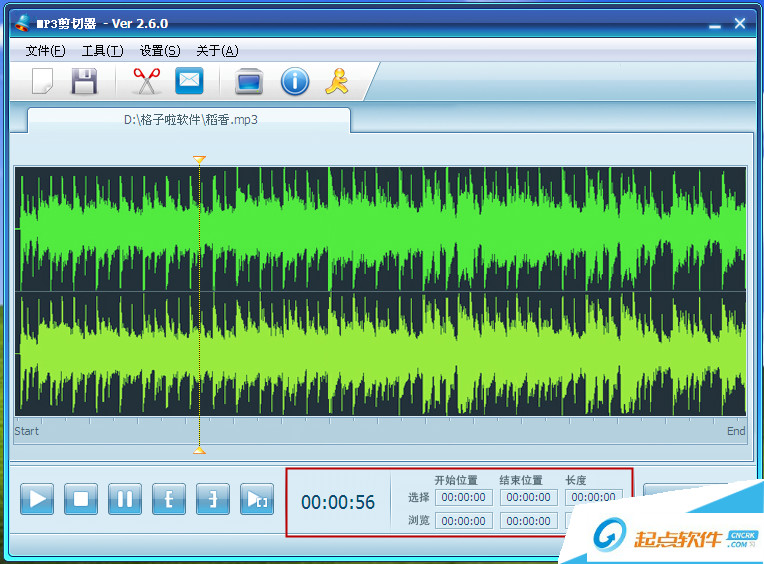This screenshot has width=764, height=564.
Task: Open the 工具(T) menu
Action: pyautogui.click(x=102, y=51)
